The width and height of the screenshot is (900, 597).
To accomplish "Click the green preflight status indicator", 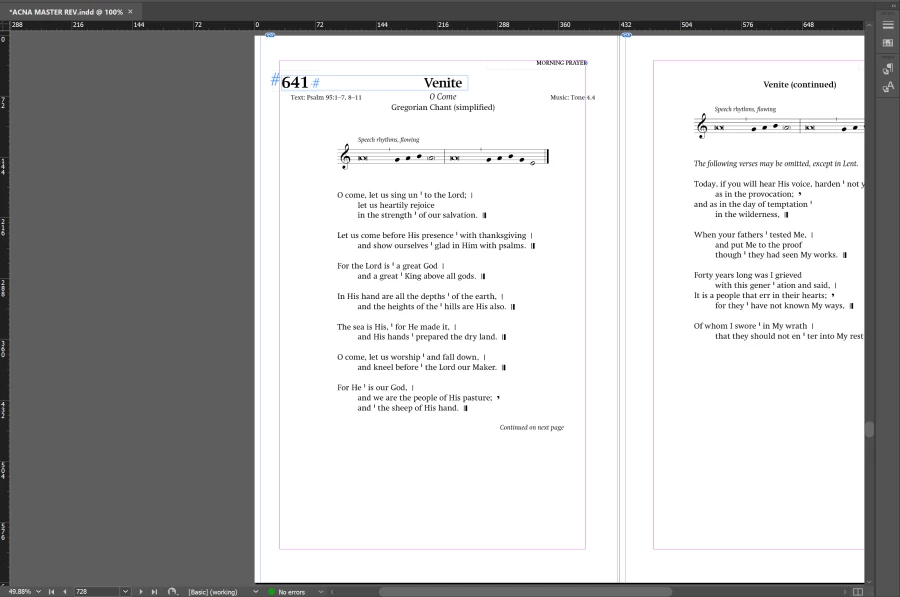I will click(x=272, y=591).
